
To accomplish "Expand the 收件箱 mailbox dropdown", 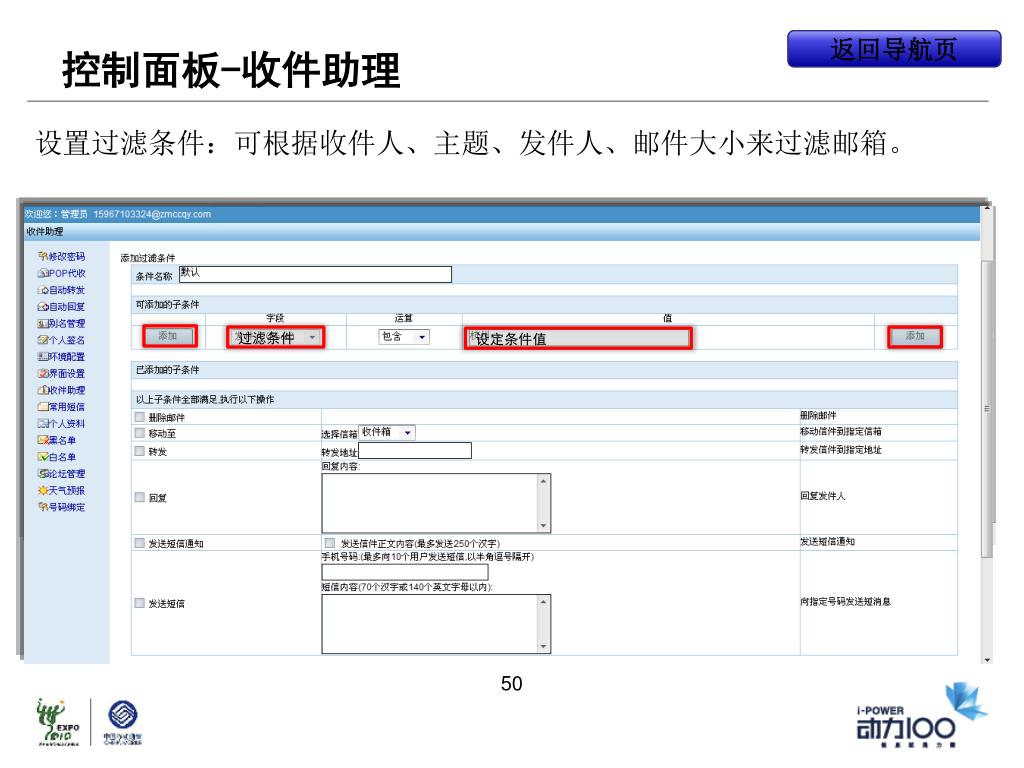I will (387, 432).
